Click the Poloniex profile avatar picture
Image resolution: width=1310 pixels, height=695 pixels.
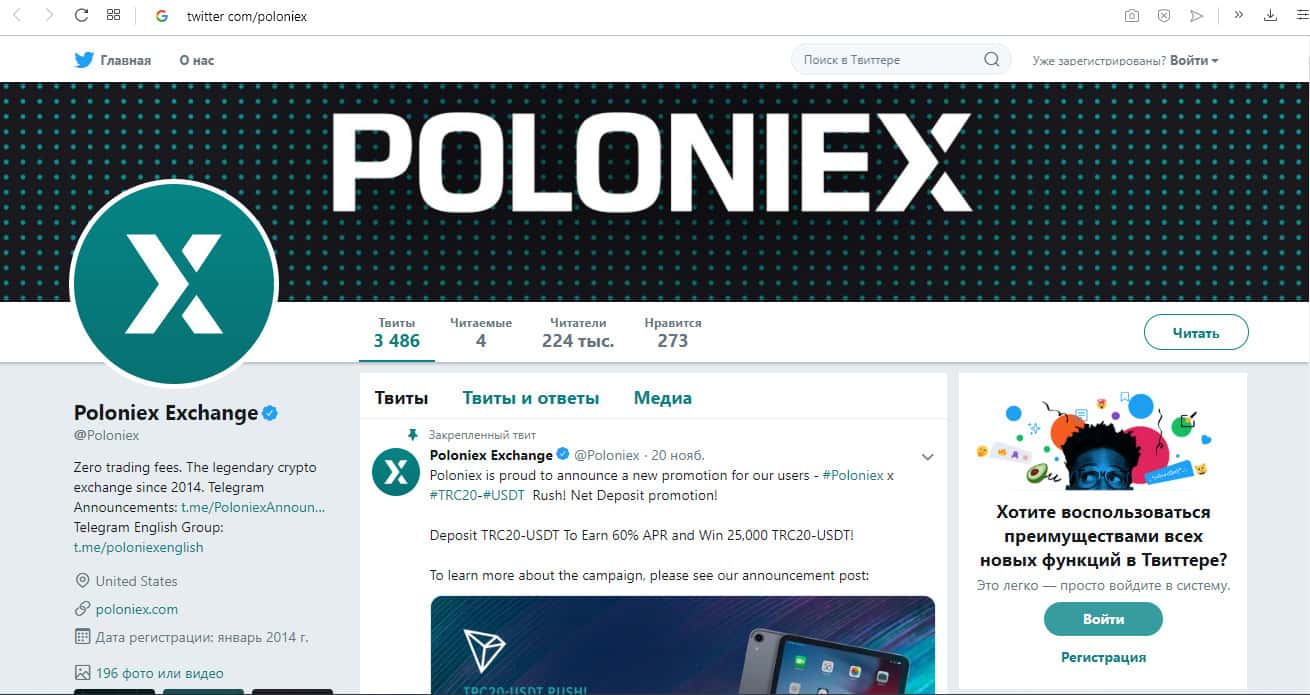pos(174,284)
